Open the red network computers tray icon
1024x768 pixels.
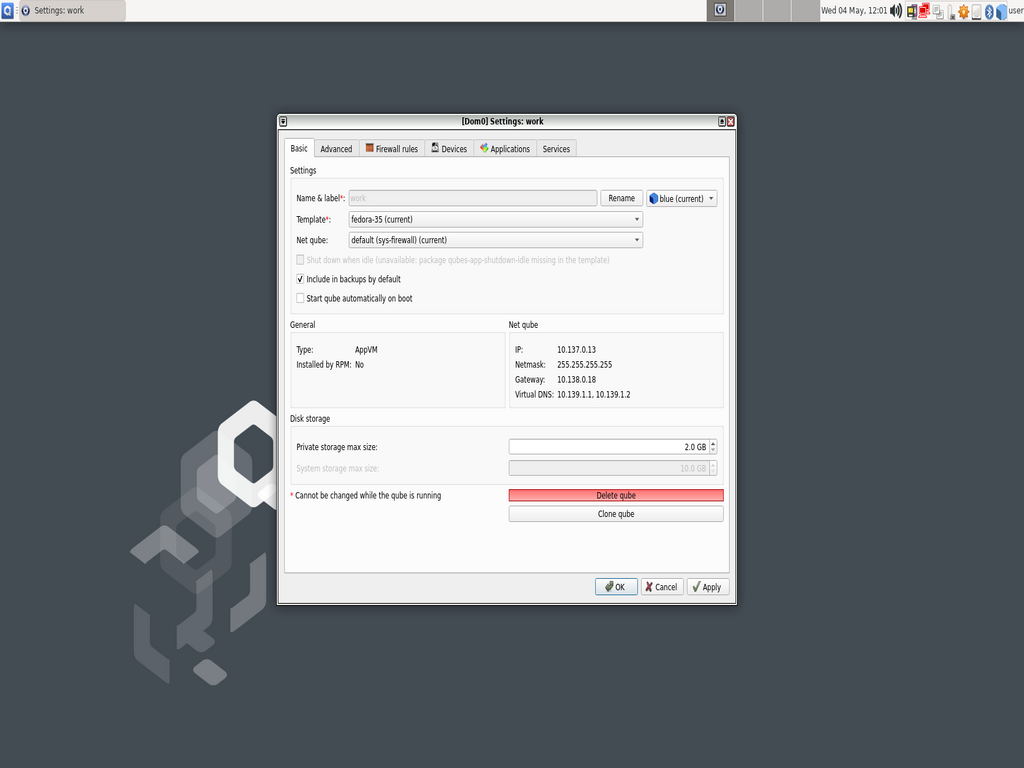click(924, 11)
